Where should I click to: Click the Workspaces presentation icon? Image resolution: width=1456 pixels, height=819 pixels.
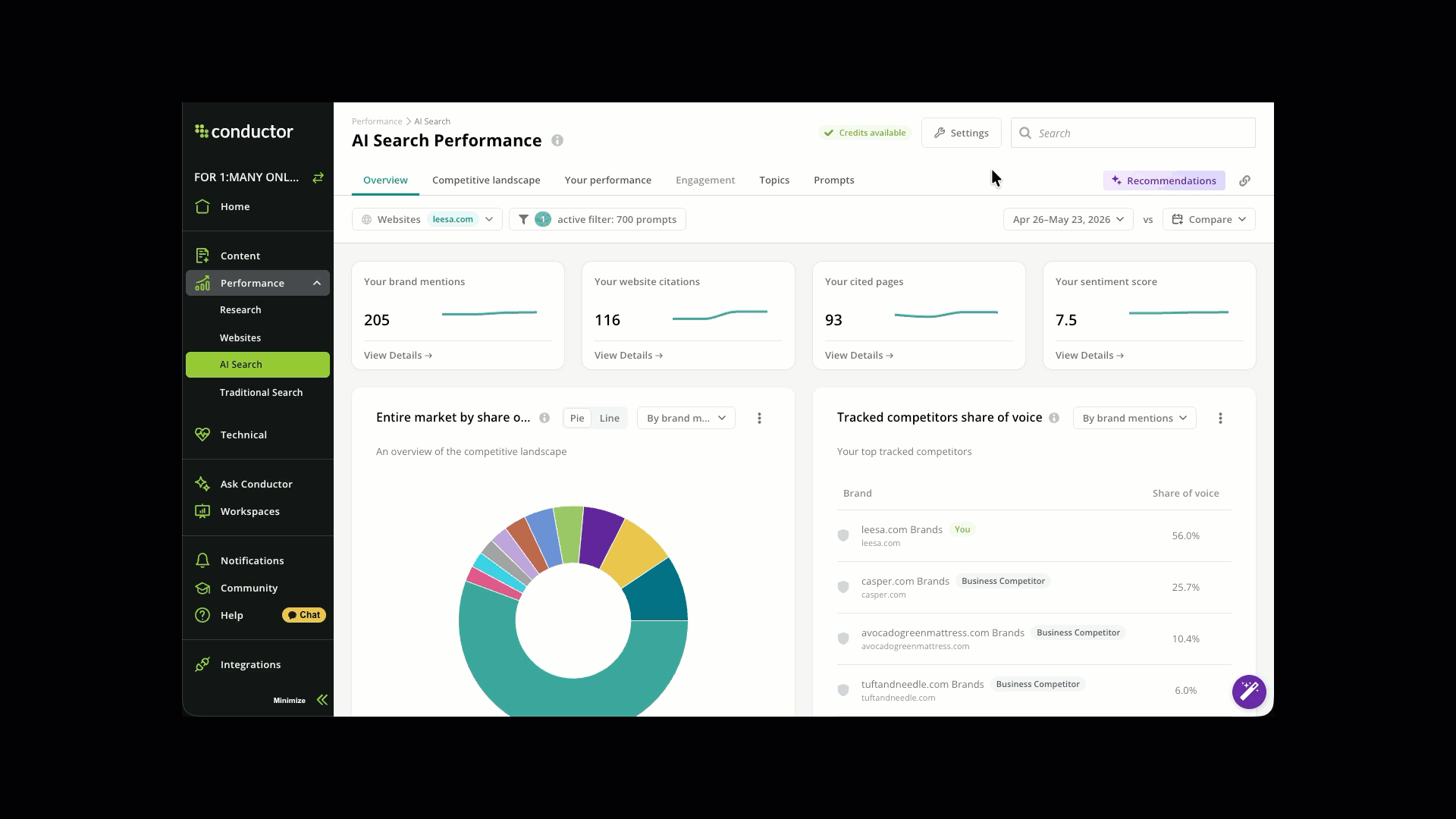click(x=202, y=511)
